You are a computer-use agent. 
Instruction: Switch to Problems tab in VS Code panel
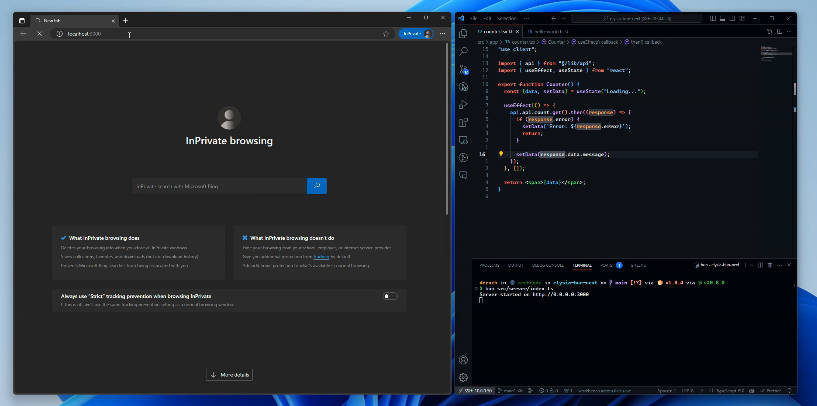(489, 265)
